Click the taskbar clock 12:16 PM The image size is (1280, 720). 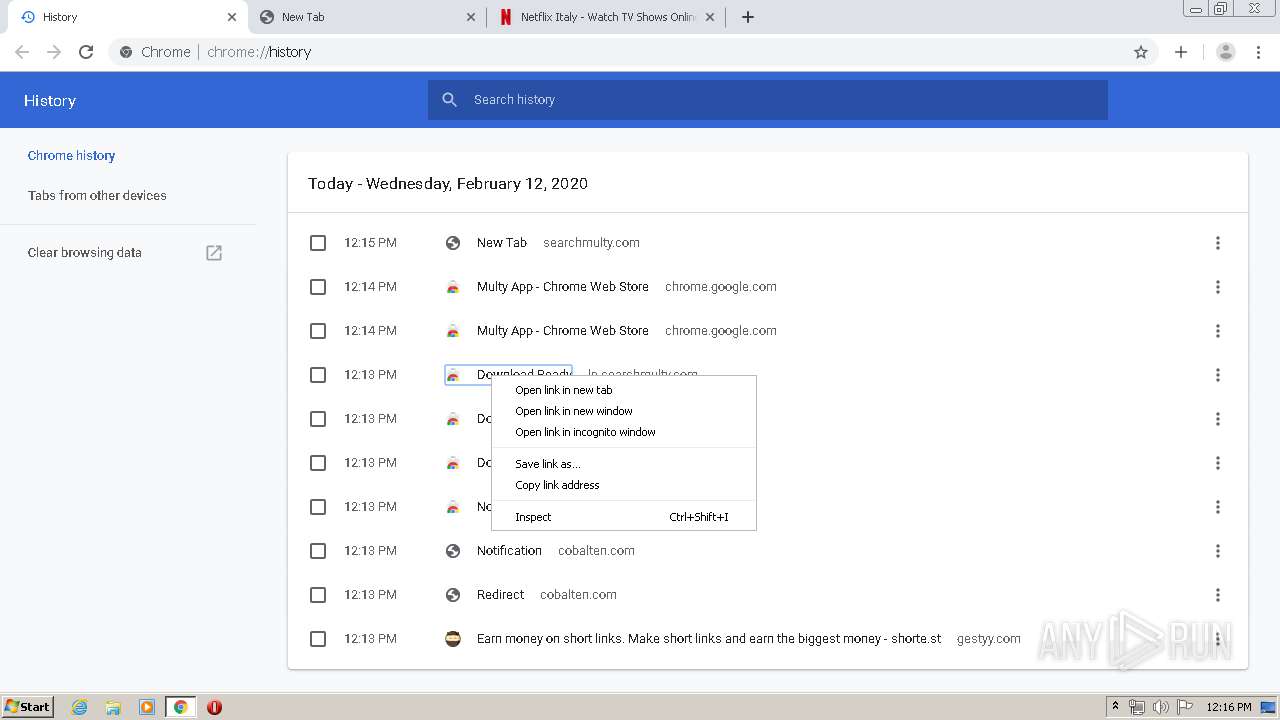(1229, 707)
